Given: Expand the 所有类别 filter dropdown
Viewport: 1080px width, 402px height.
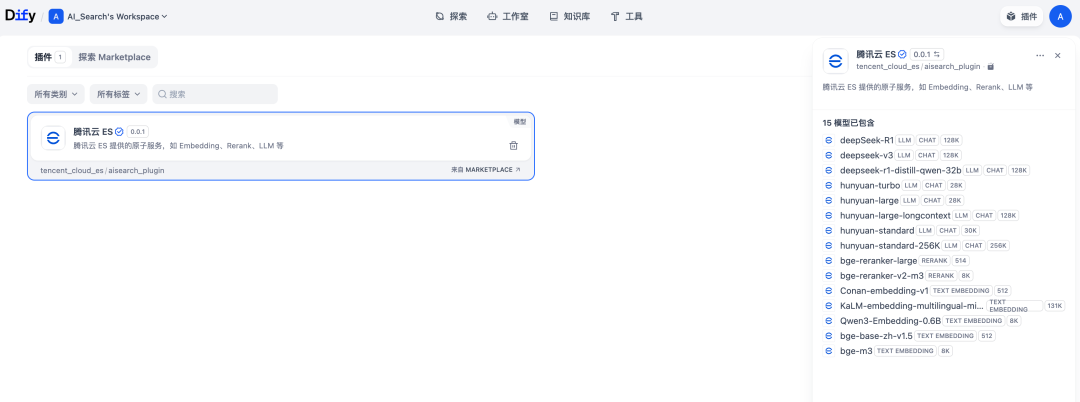Looking at the screenshot, I should 56,94.
